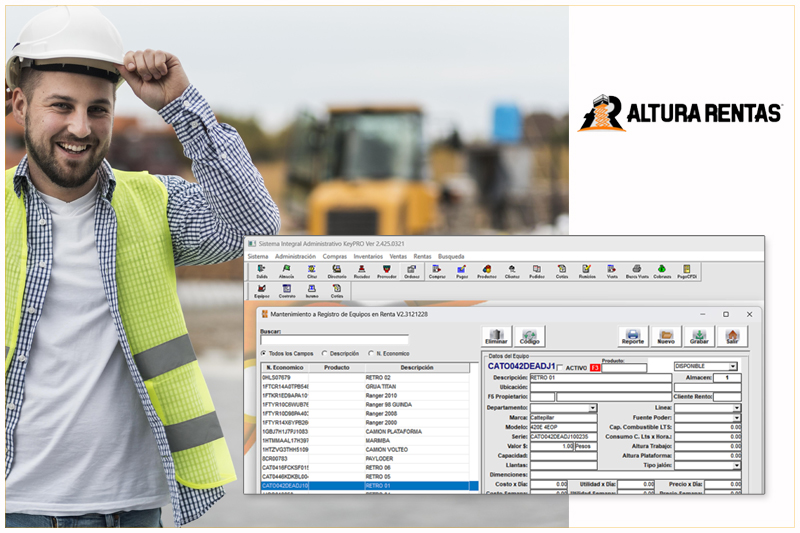Open the Reporte printer icon
The height and width of the screenshot is (533, 800).
click(x=632, y=336)
